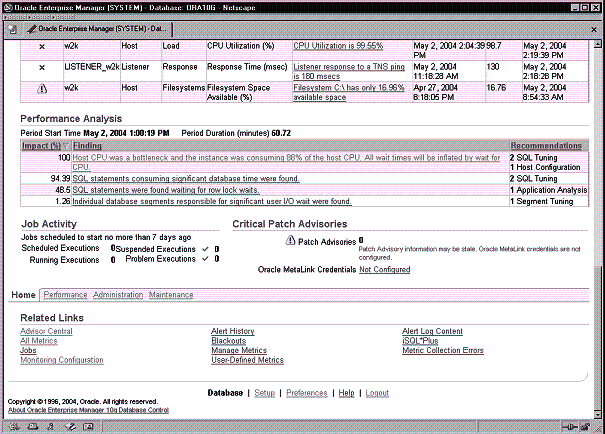The height and width of the screenshot is (434, 605).
Task: Switch to the Performance tab
Action: pos(65,295)
